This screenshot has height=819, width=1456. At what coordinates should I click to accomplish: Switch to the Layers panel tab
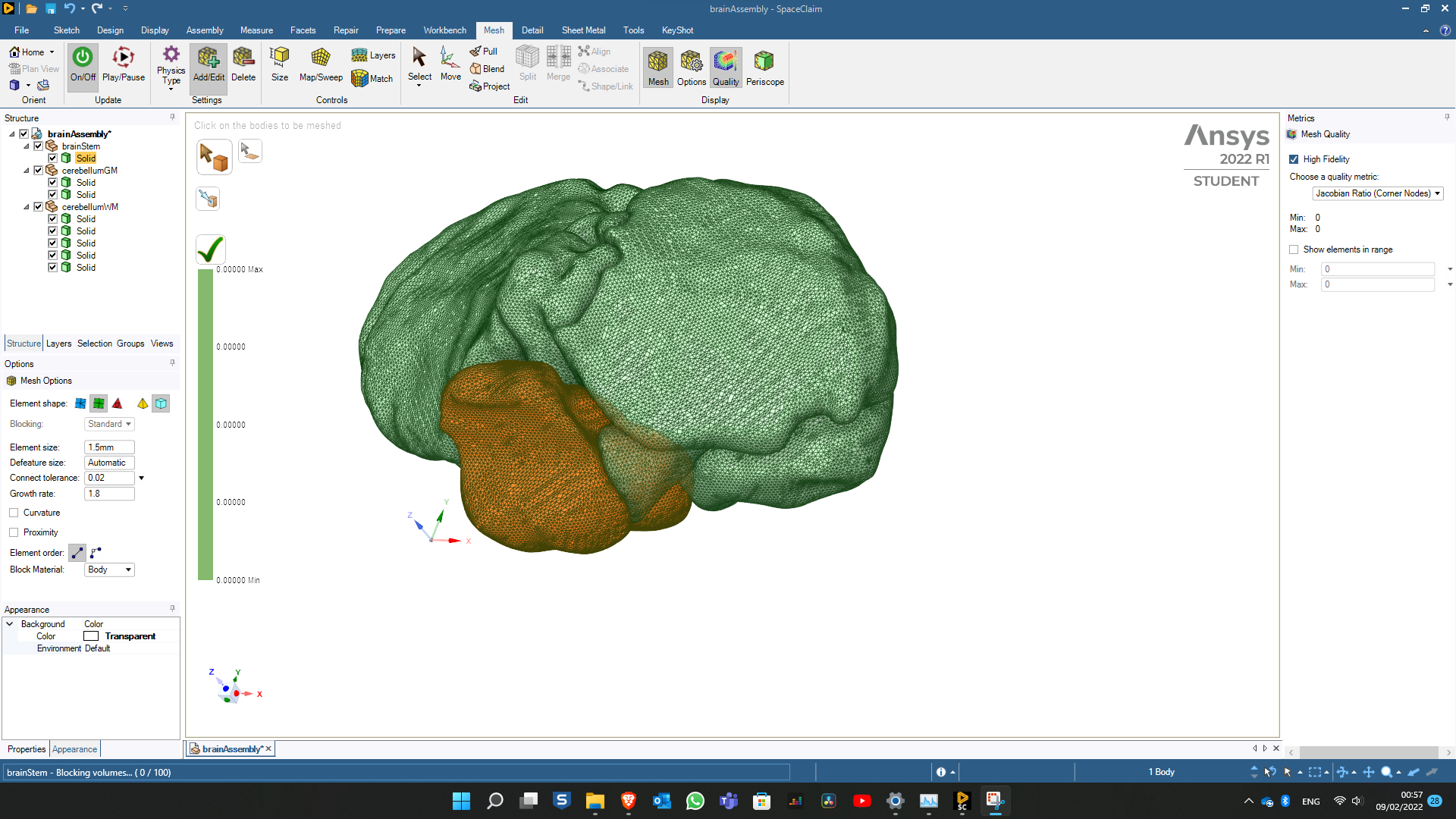pos(58,344)
